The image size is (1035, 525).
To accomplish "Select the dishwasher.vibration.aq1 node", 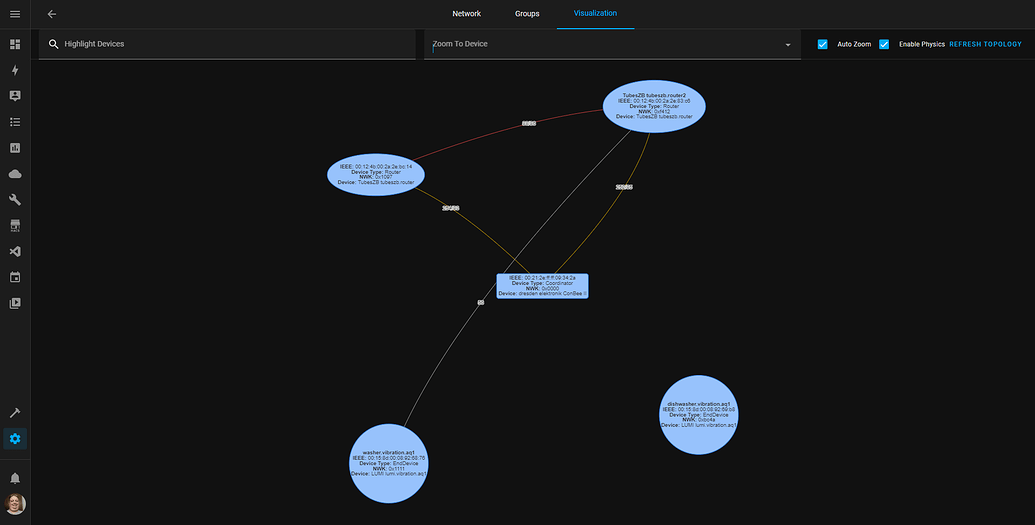I will (x=699, y=415).
